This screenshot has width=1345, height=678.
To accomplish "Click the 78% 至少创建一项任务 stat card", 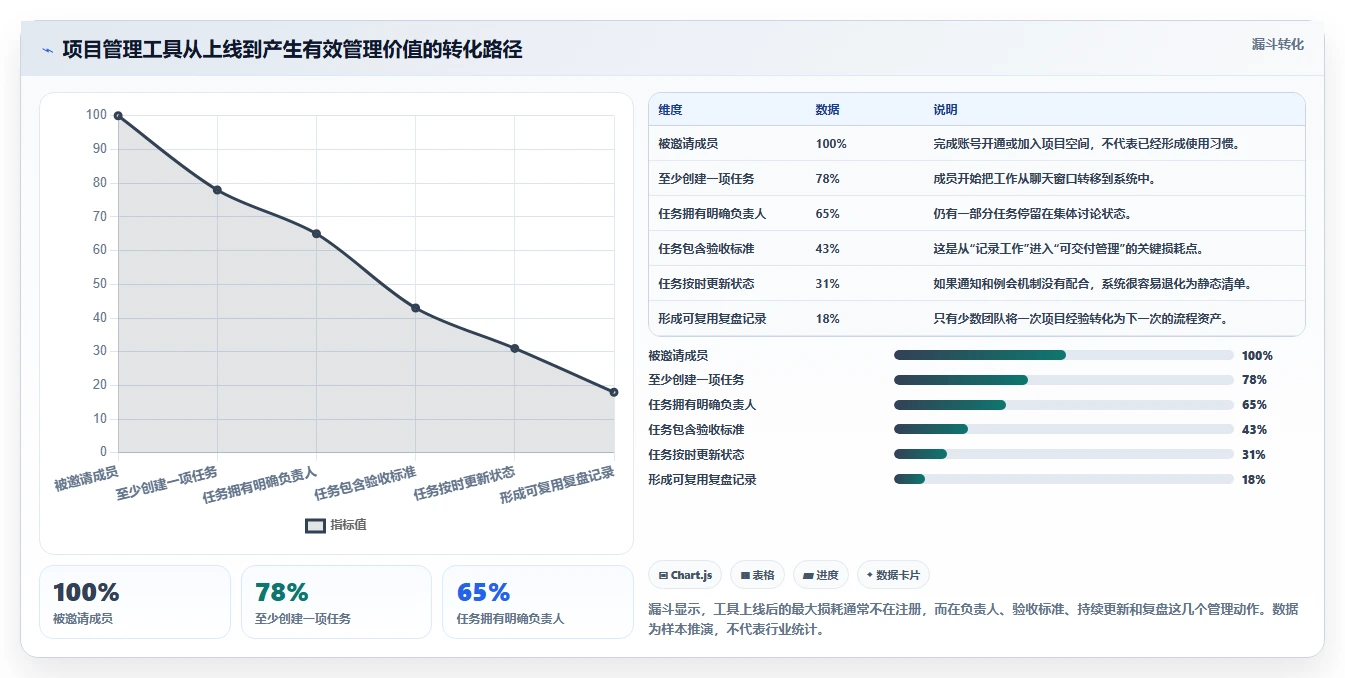I will (x=336, y=602).
